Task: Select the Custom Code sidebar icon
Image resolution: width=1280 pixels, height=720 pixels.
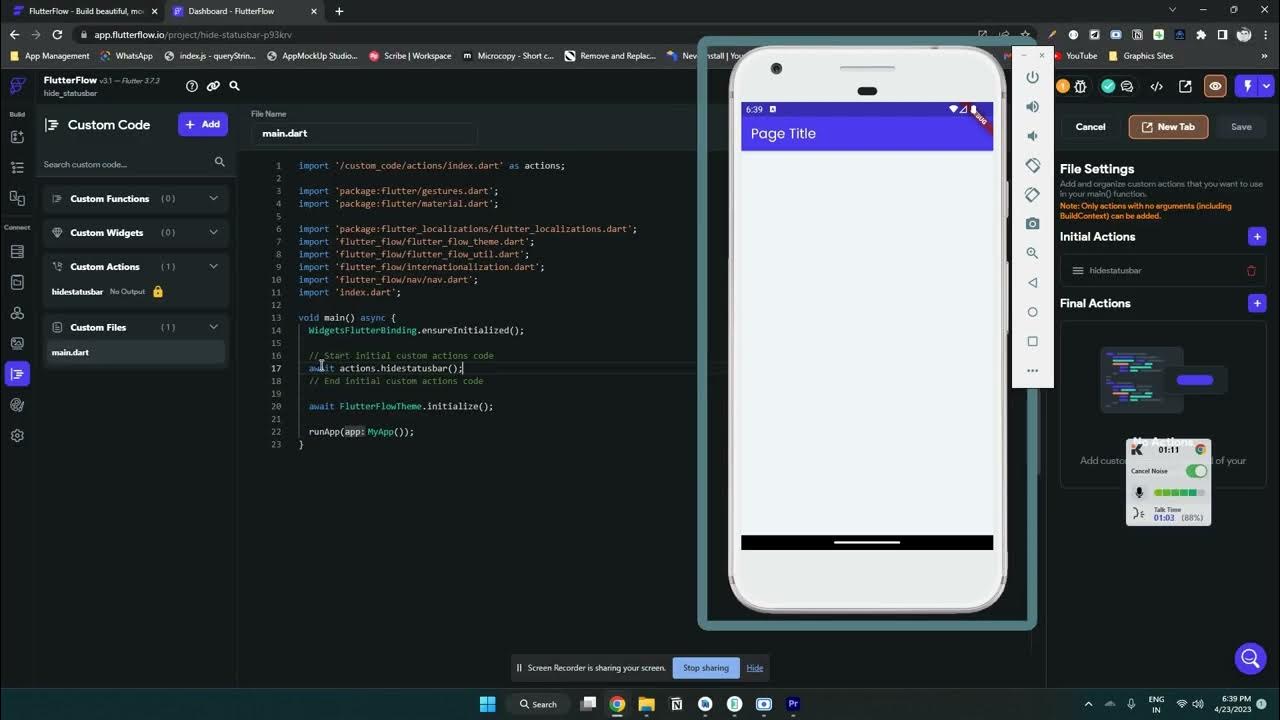Action: point(17,374)
